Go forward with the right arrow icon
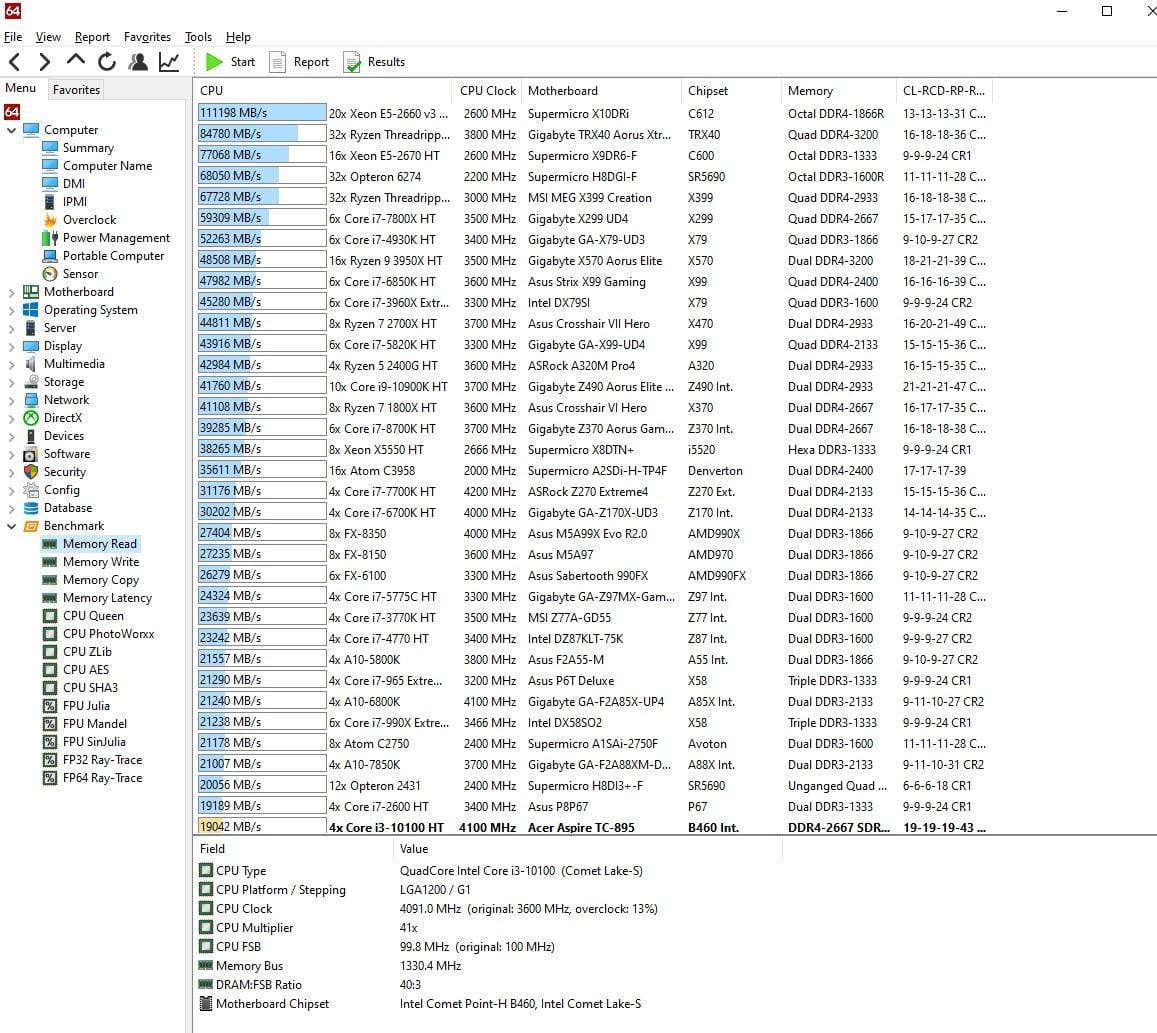1157x1033 pixels. [x=44, y=62]
